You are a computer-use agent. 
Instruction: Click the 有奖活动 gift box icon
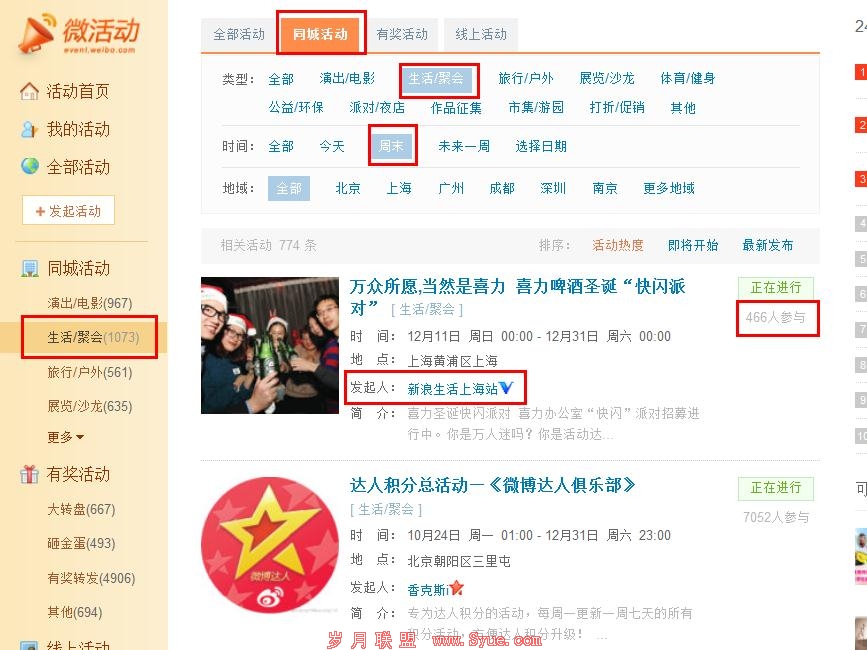tap(29, 474)
